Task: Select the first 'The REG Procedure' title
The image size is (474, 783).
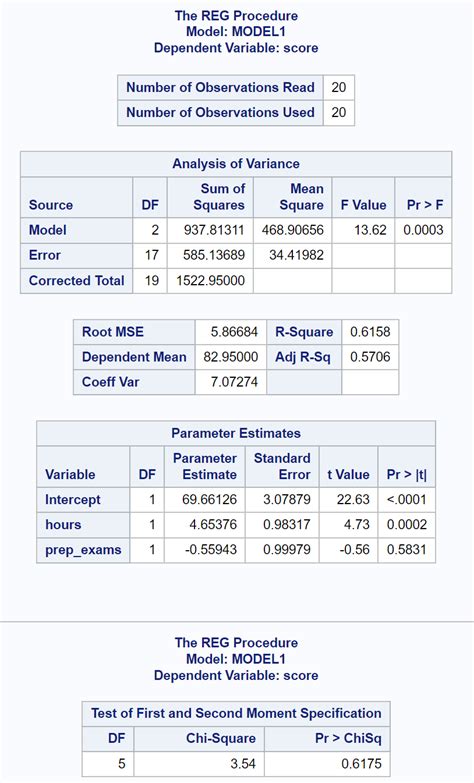Action: coord(236,15)
